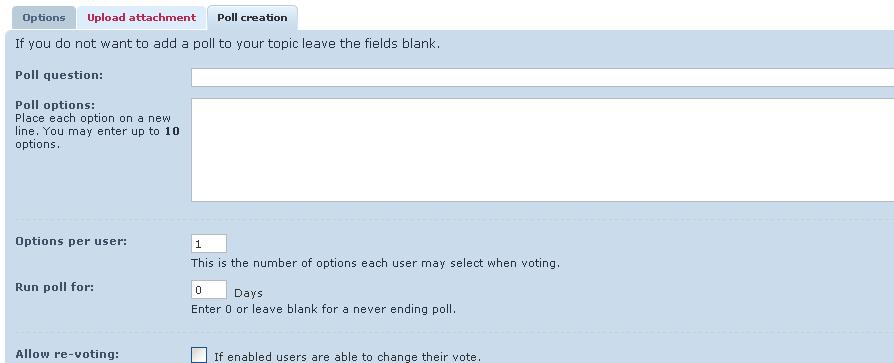Focus the Poll question text field

(x=542, y=78)
